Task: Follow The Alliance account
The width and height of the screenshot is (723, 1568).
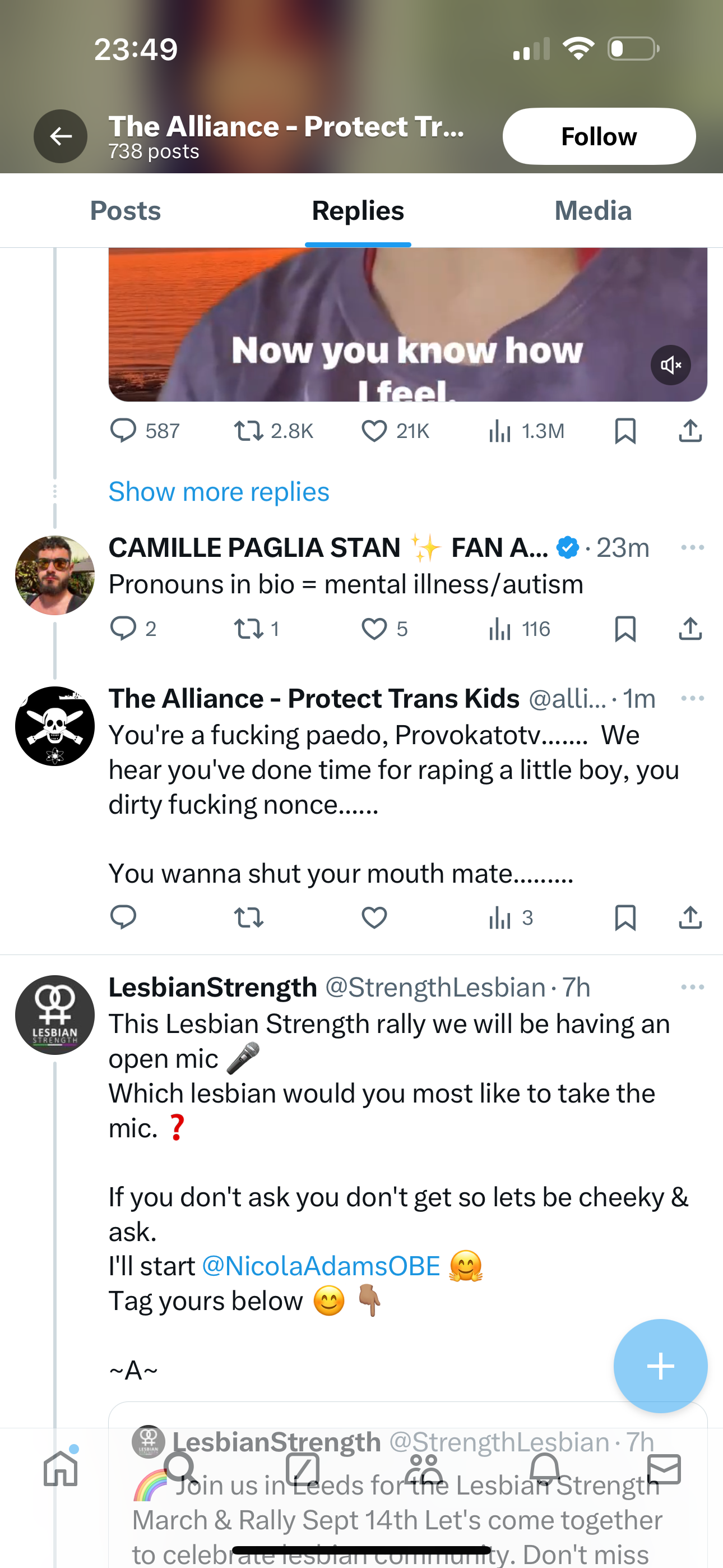Action: click(599, 136)
